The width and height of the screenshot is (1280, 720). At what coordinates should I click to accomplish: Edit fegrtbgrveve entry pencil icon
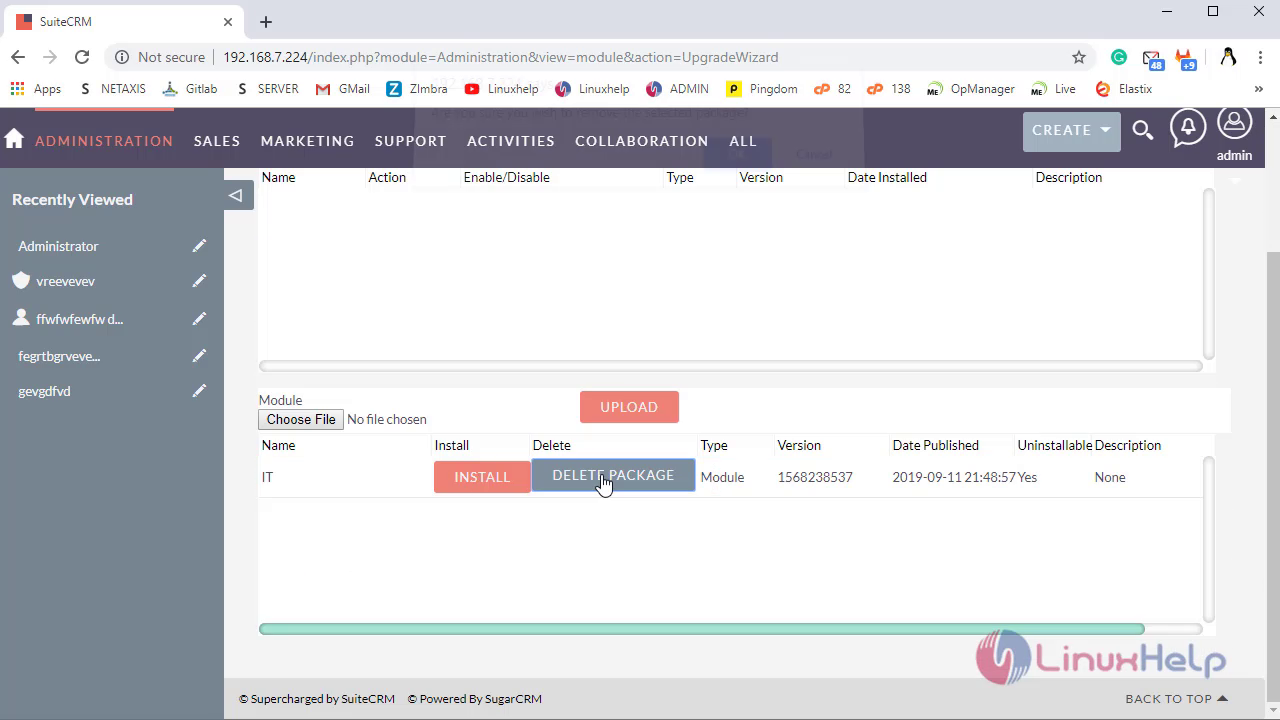[x=200, y=356]
